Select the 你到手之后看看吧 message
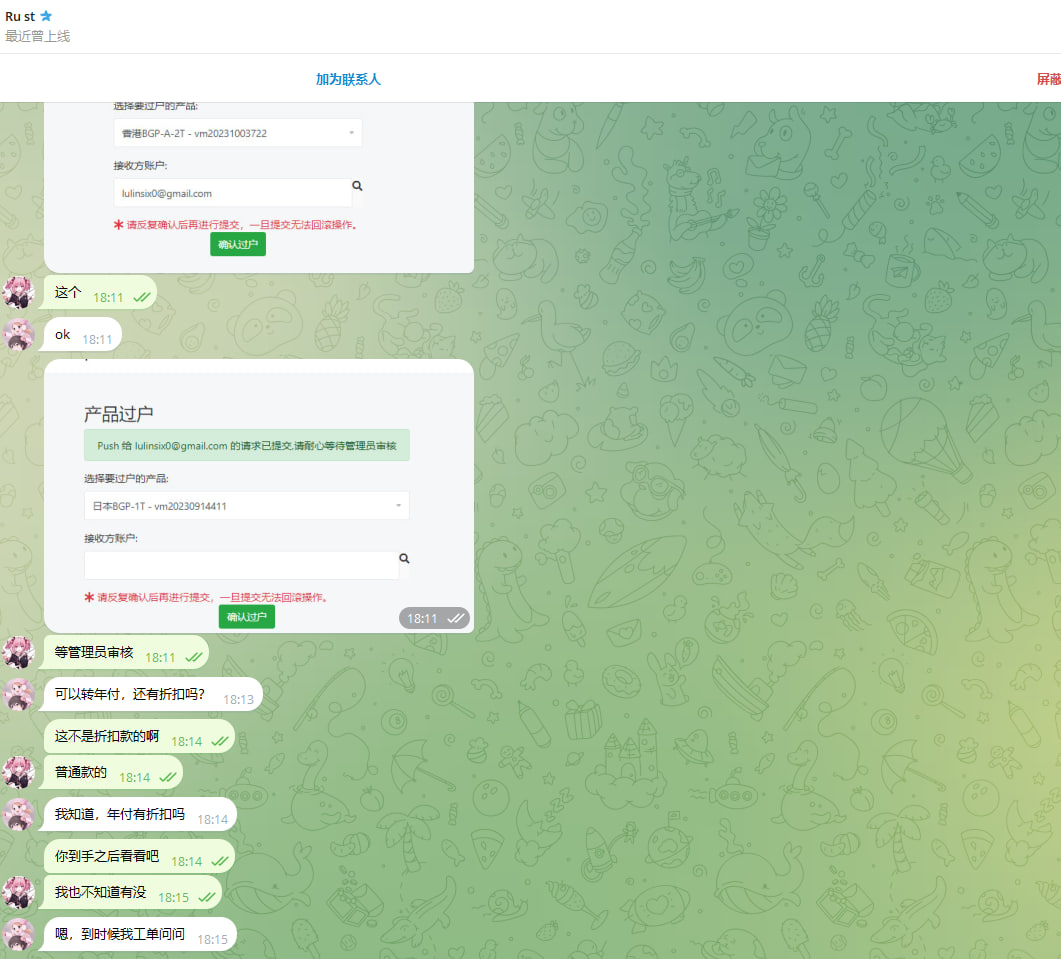Image resolution: width=1061 pixels, height=959 pixels. pyautogui.click(x=139, y=856)
